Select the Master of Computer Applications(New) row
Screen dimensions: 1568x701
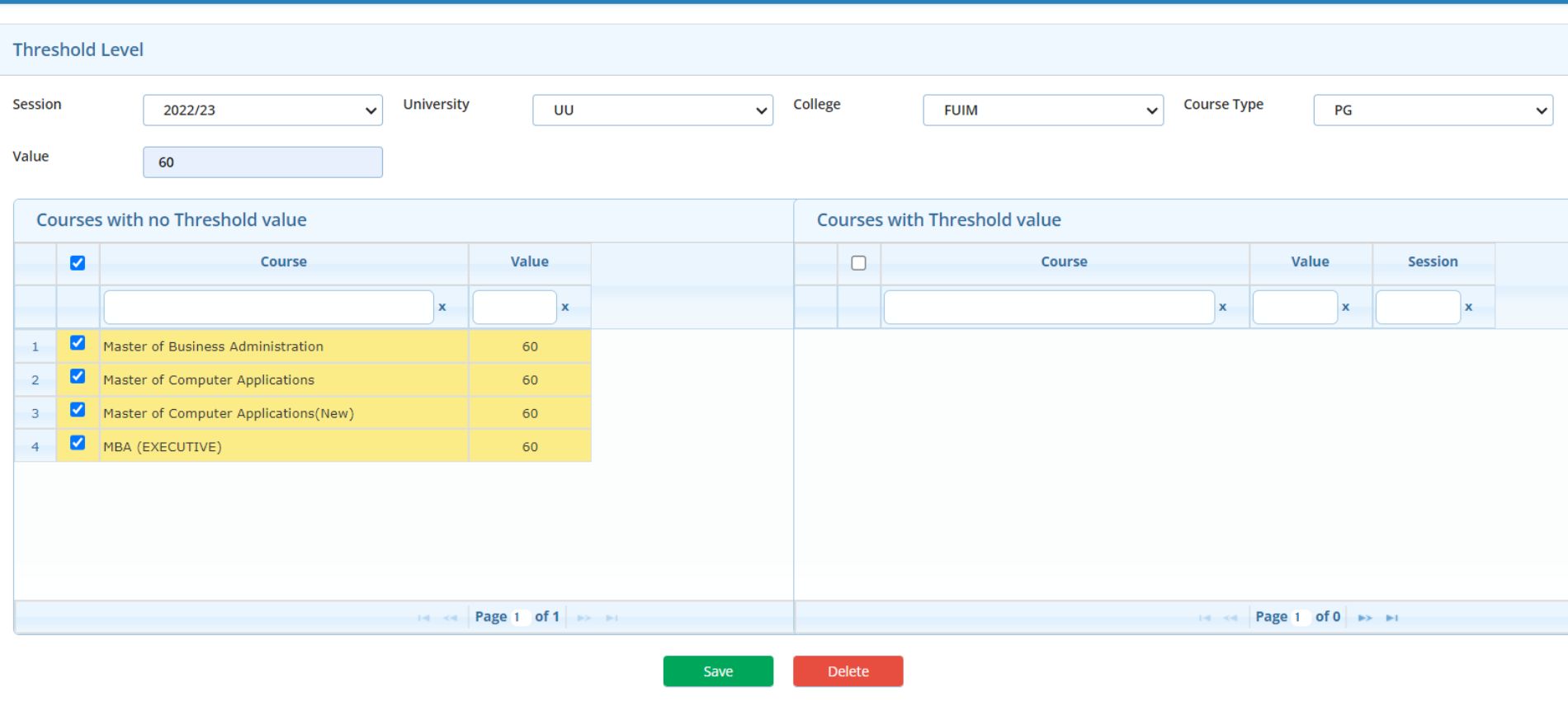click(x=229, y=413)
